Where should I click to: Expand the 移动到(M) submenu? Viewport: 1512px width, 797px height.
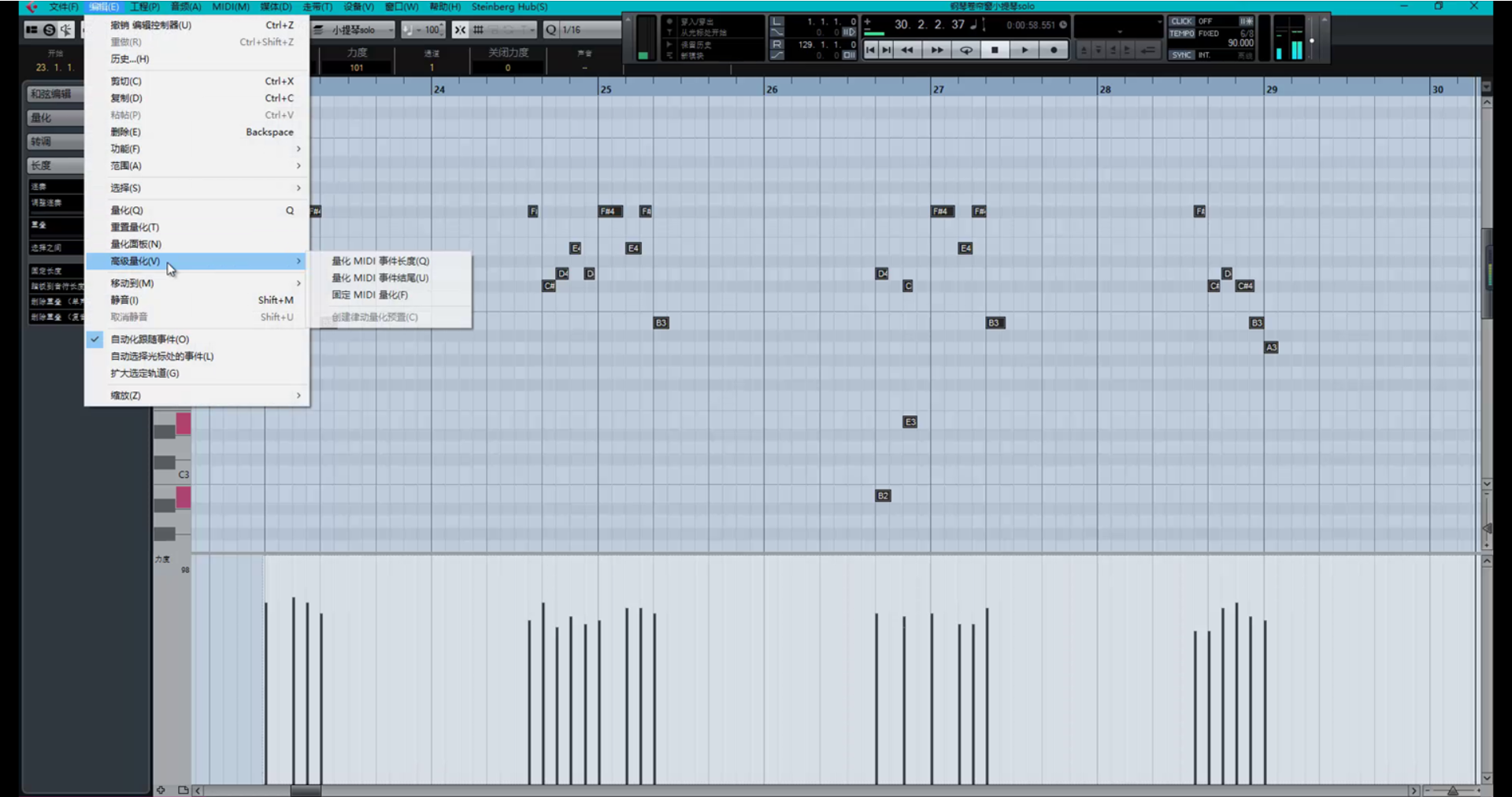pyautogui.click(x=197, y=284)
